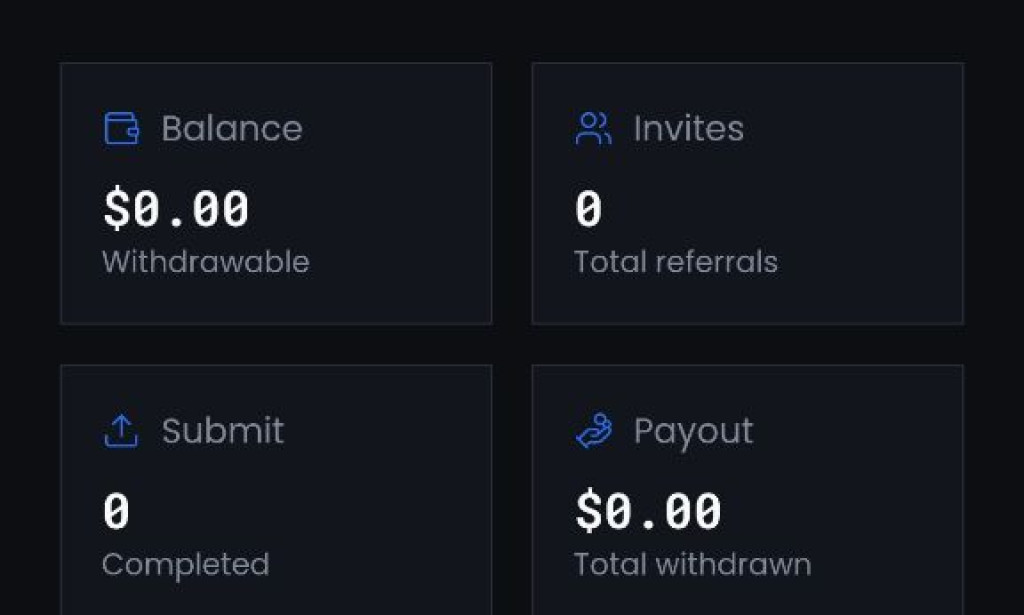Select the completed submissions count of 0

[x=117, y=510]
